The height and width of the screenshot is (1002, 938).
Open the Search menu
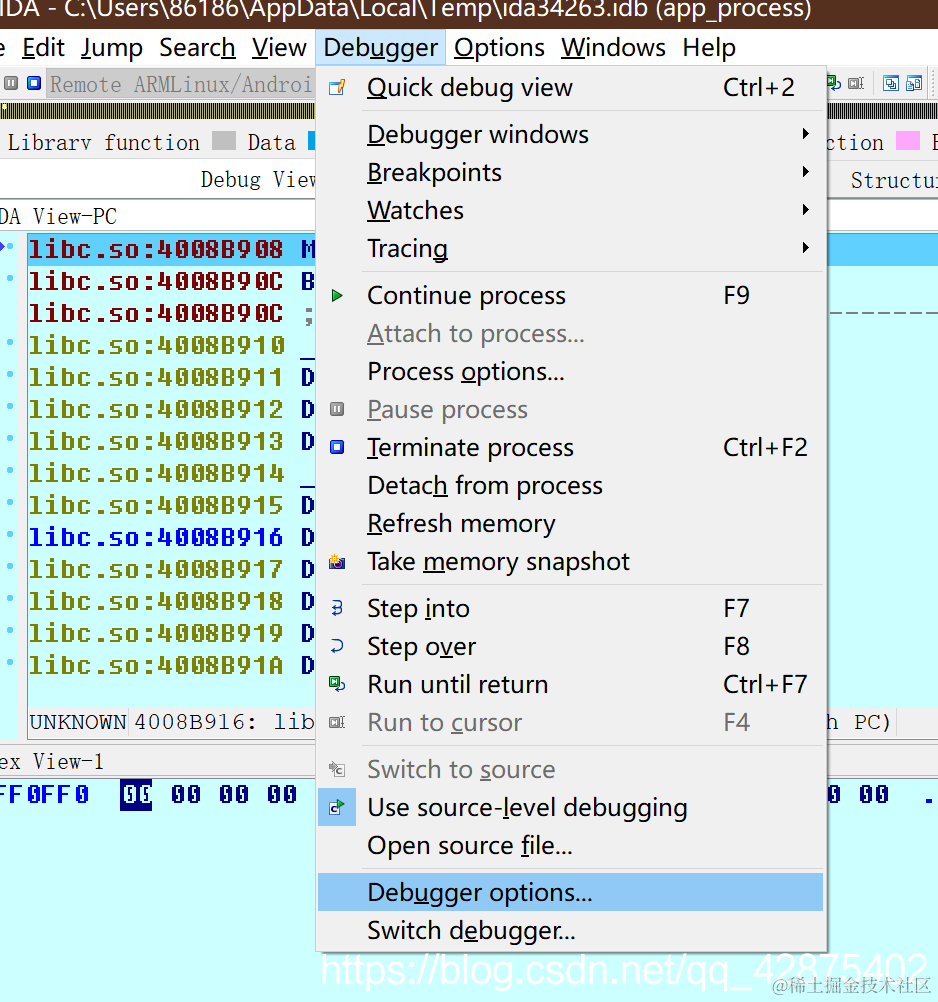point(197,48)
